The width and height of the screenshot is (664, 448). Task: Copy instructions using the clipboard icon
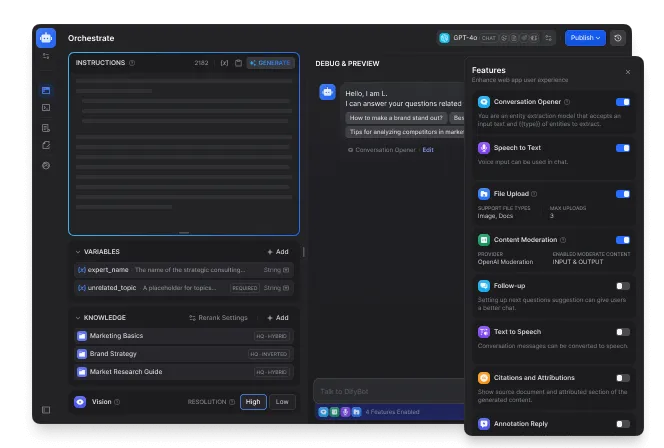pos(238,63)
